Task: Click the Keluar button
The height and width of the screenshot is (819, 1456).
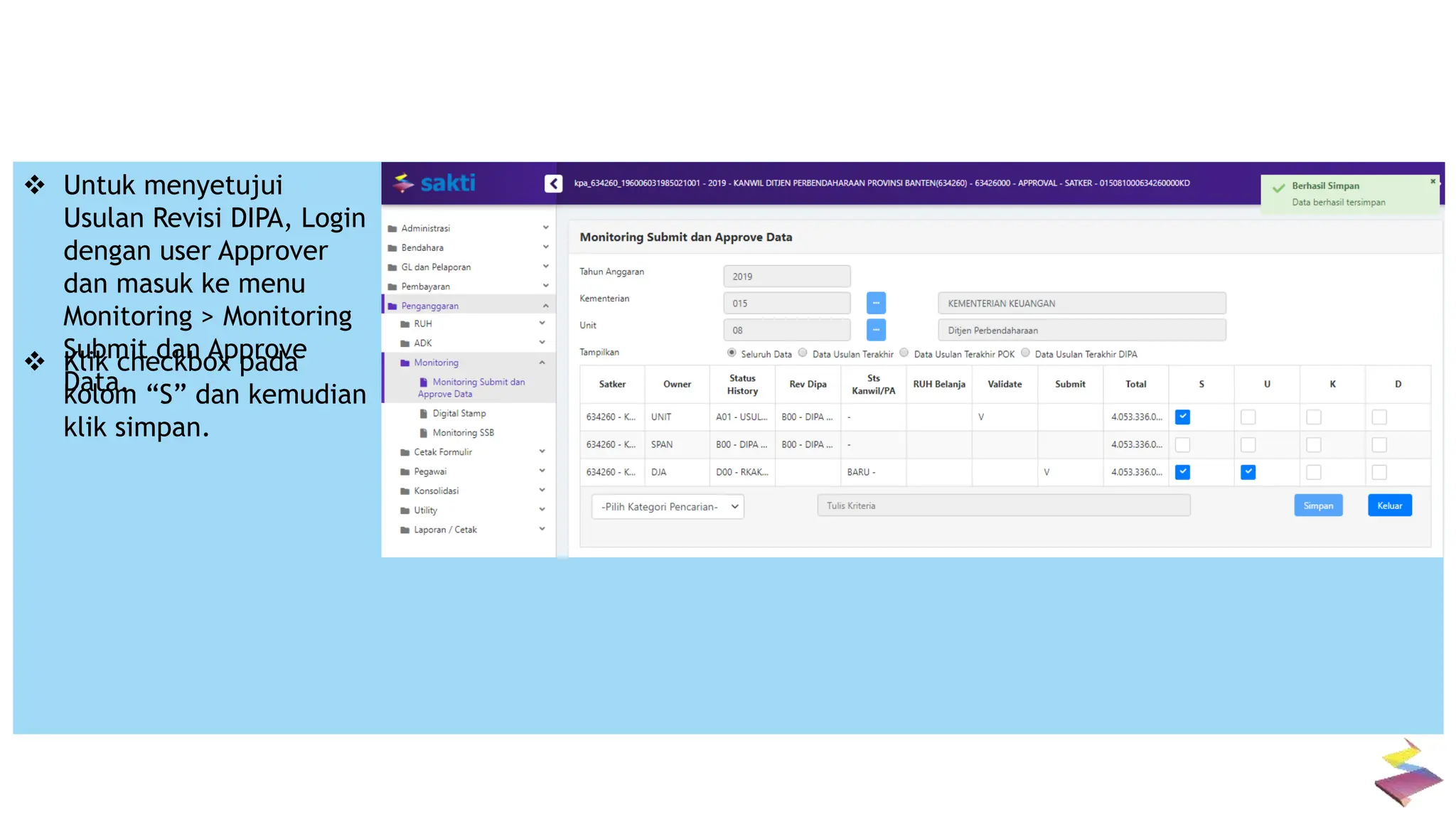Action: 1389,505
